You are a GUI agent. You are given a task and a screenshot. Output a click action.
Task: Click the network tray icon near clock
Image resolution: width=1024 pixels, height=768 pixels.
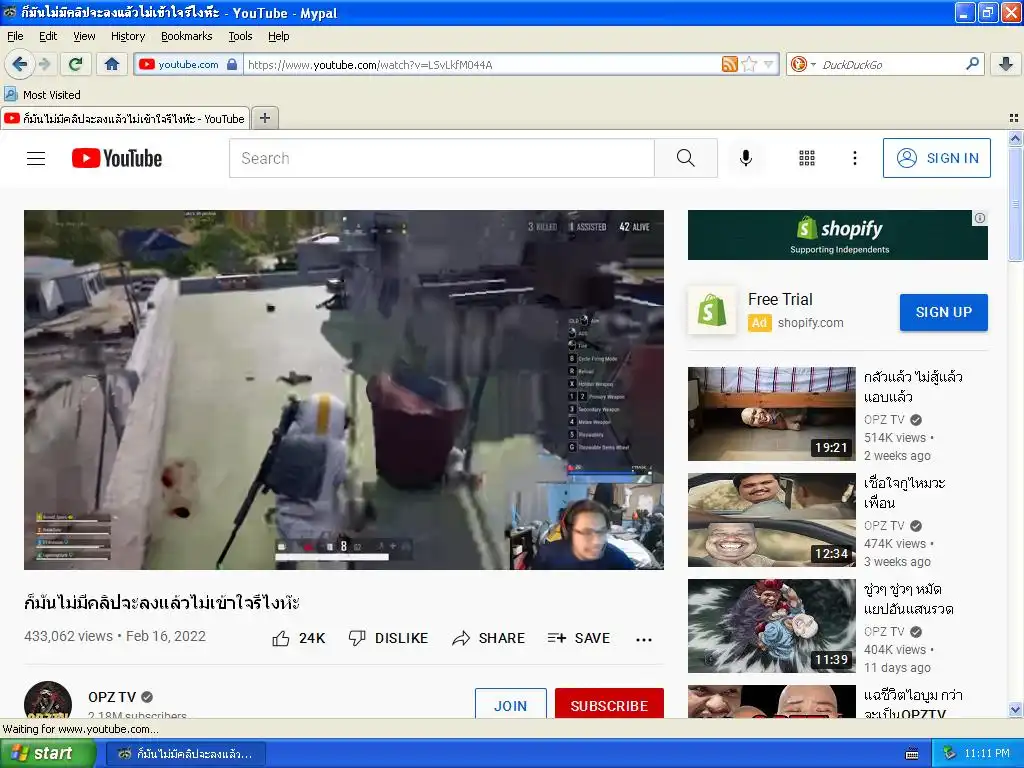(949, 754)
